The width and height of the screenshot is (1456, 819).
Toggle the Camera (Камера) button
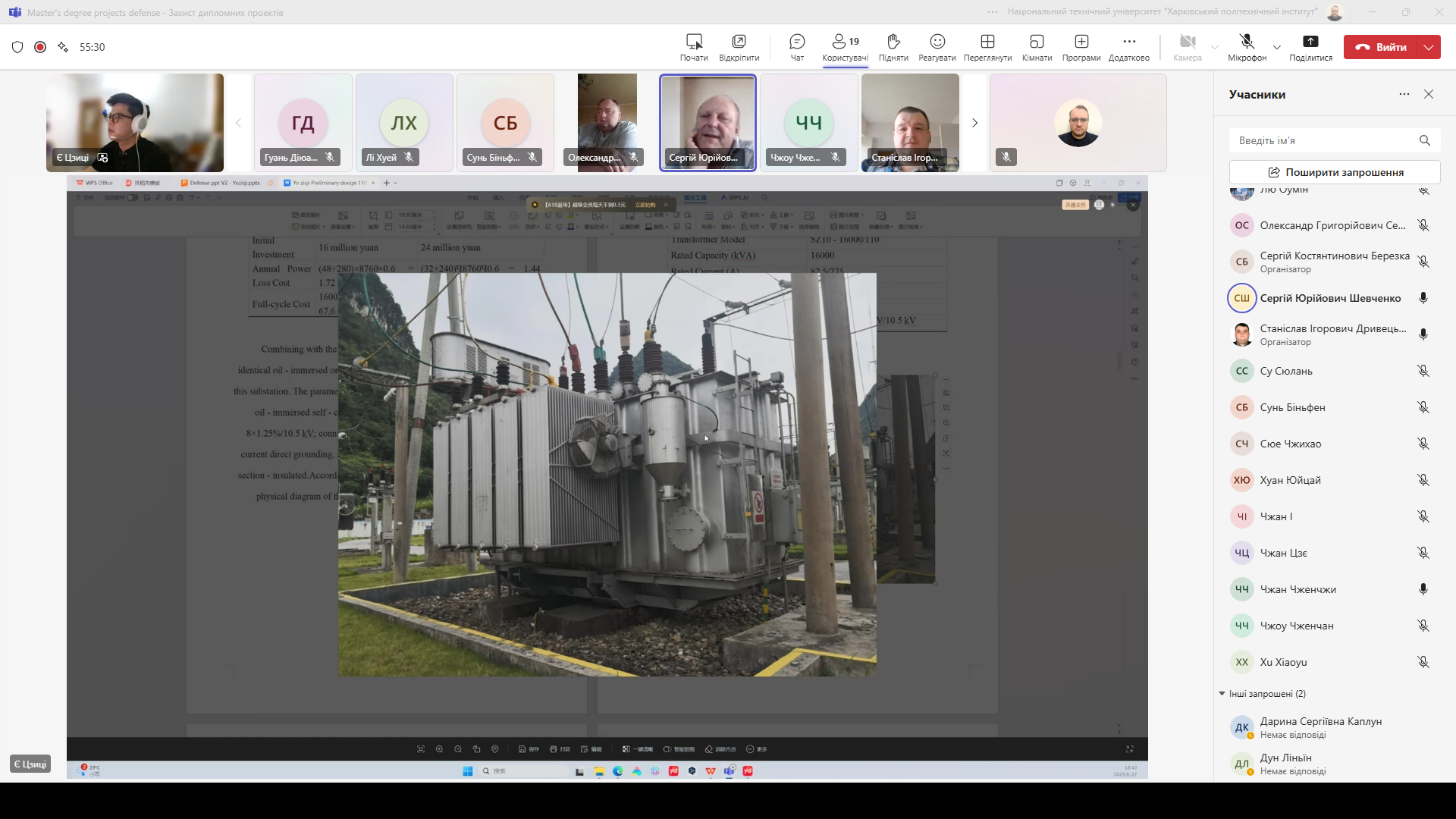1188,42
